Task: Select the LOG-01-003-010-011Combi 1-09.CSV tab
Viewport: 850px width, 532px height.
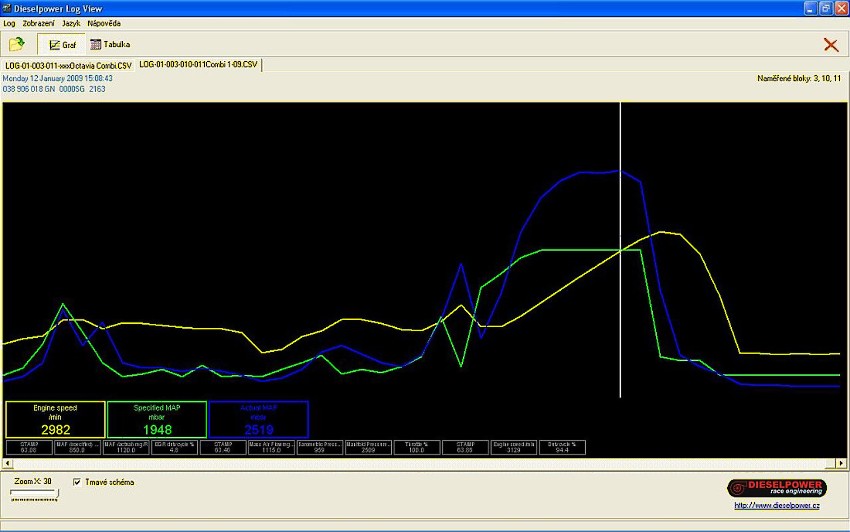Action: pos(198,65)
